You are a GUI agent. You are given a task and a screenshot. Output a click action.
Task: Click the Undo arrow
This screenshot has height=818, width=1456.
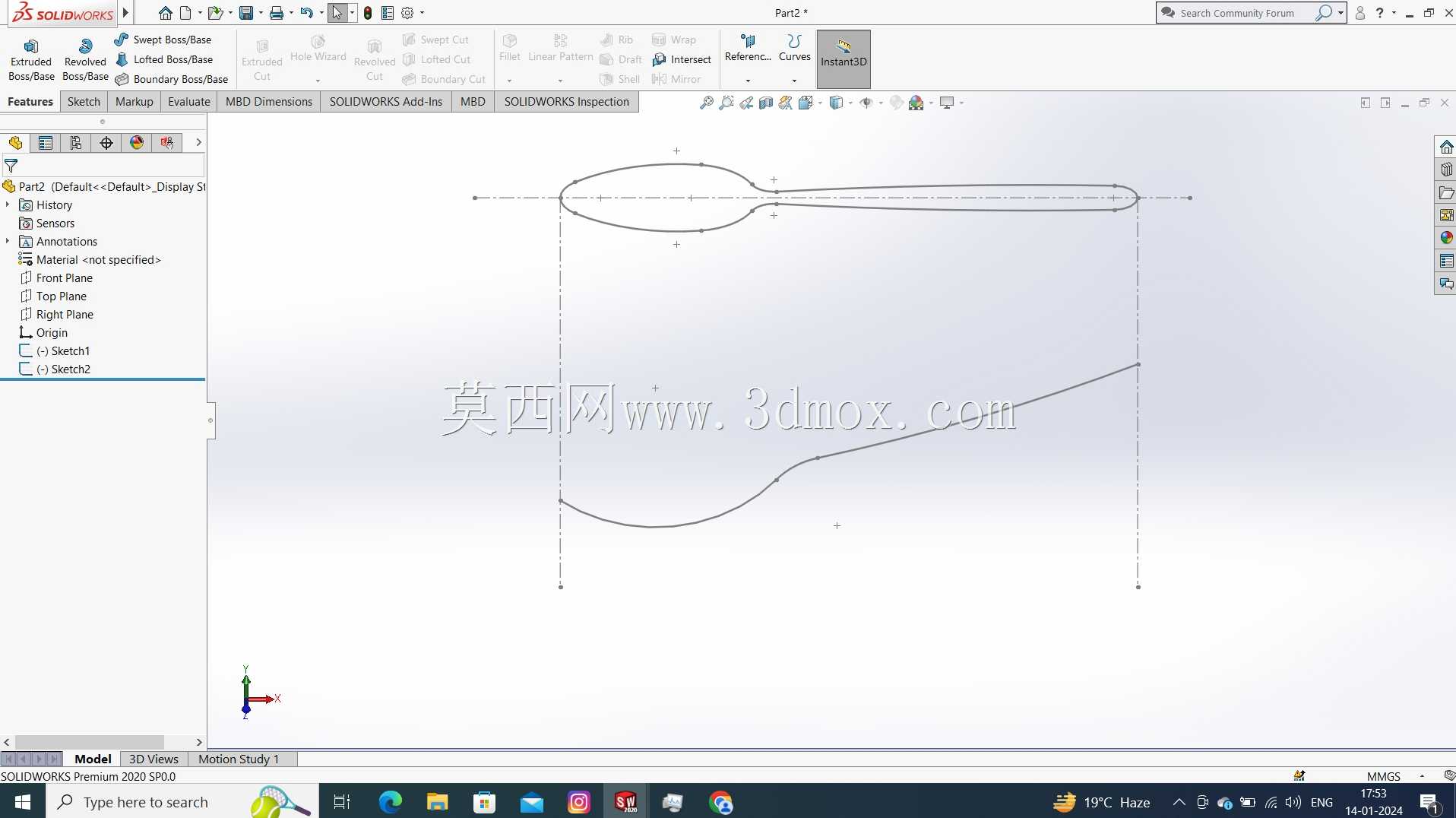pos(306,13)
